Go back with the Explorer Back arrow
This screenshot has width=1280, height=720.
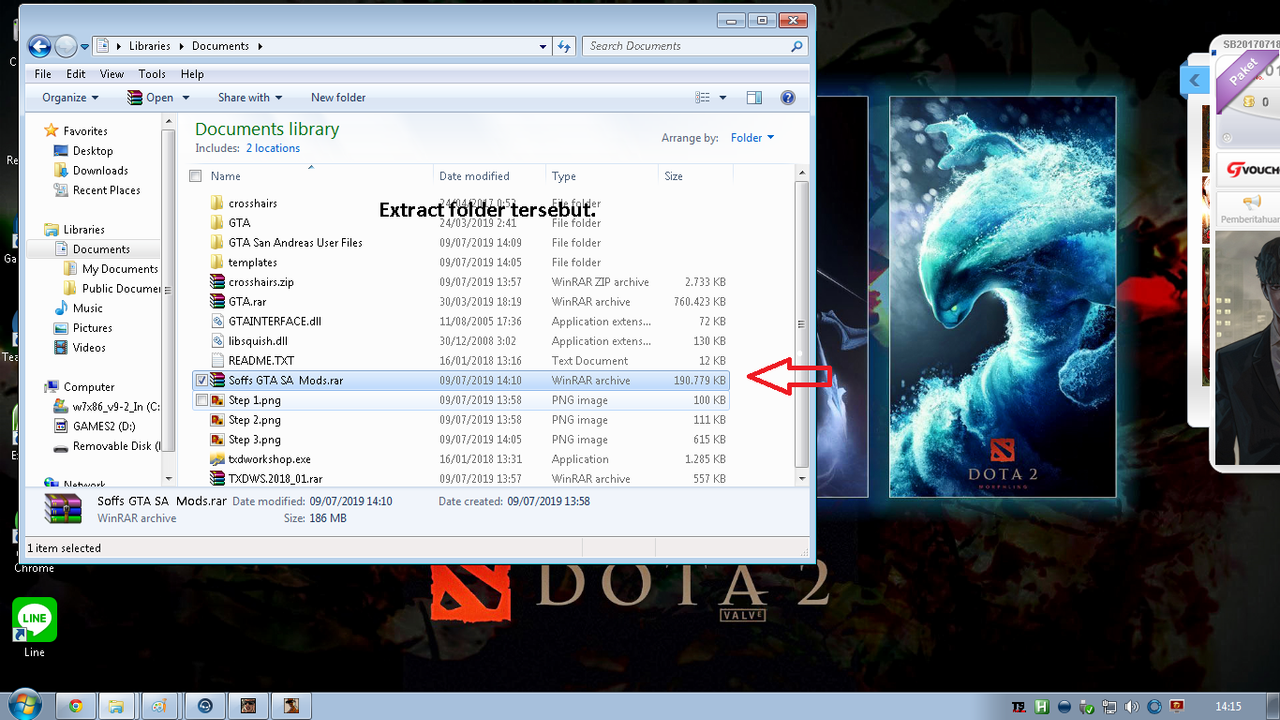[39, 46]
